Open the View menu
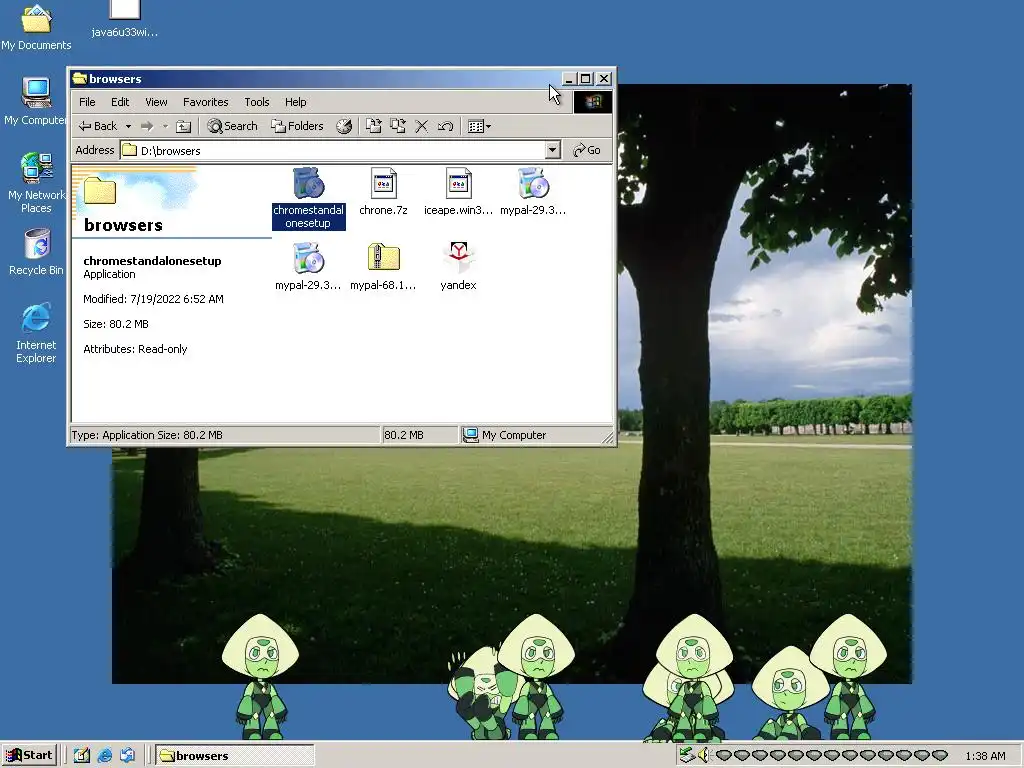The width and height of the screenshot is (1024, 768). (x=156, y=102)
